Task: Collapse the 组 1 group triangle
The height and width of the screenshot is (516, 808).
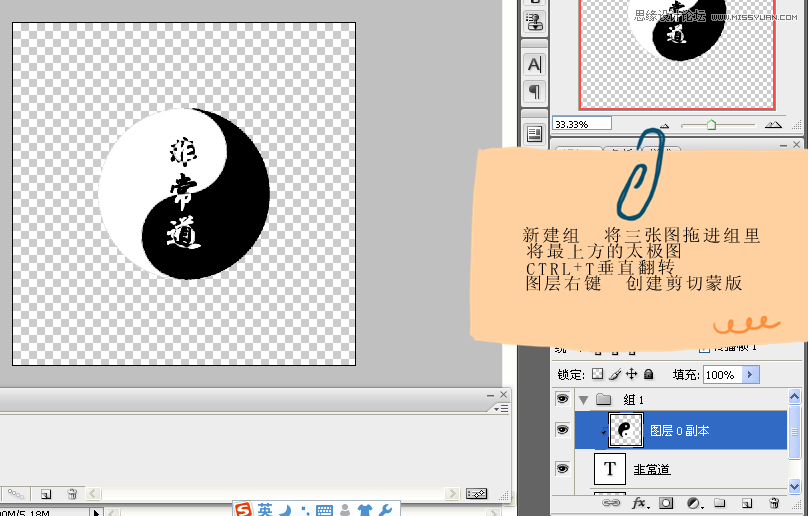Action: 583,399
